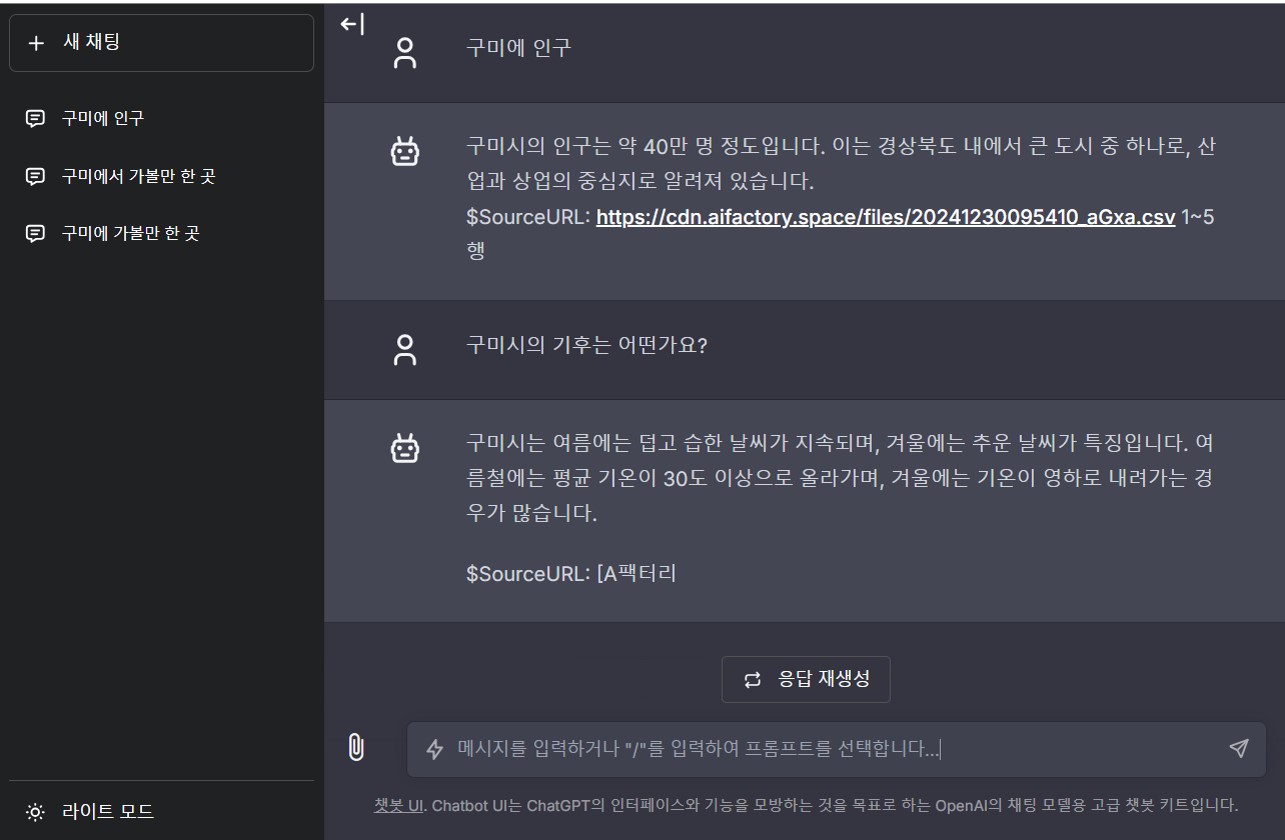Start a new chat with 새 채팅

coord(161,43)
